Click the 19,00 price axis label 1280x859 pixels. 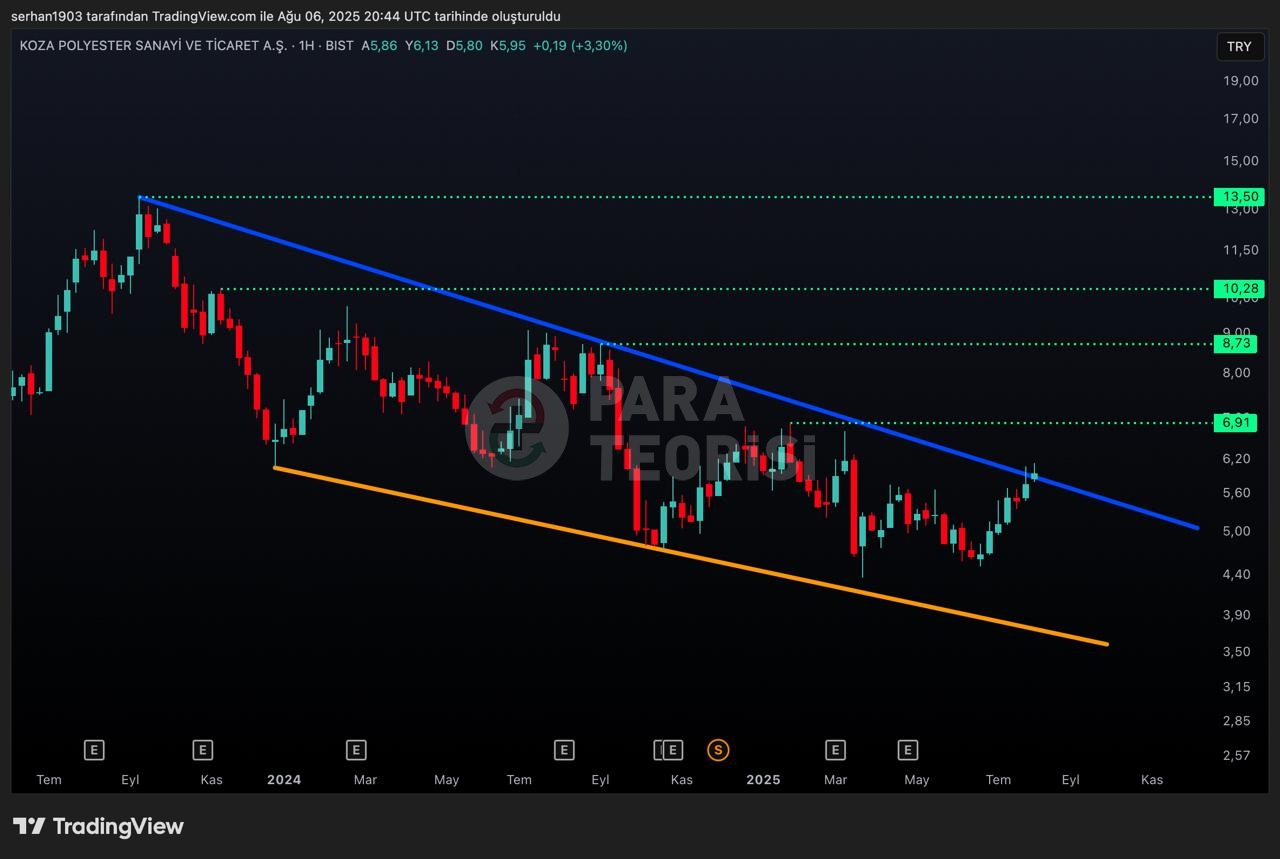click(1241, 81)
